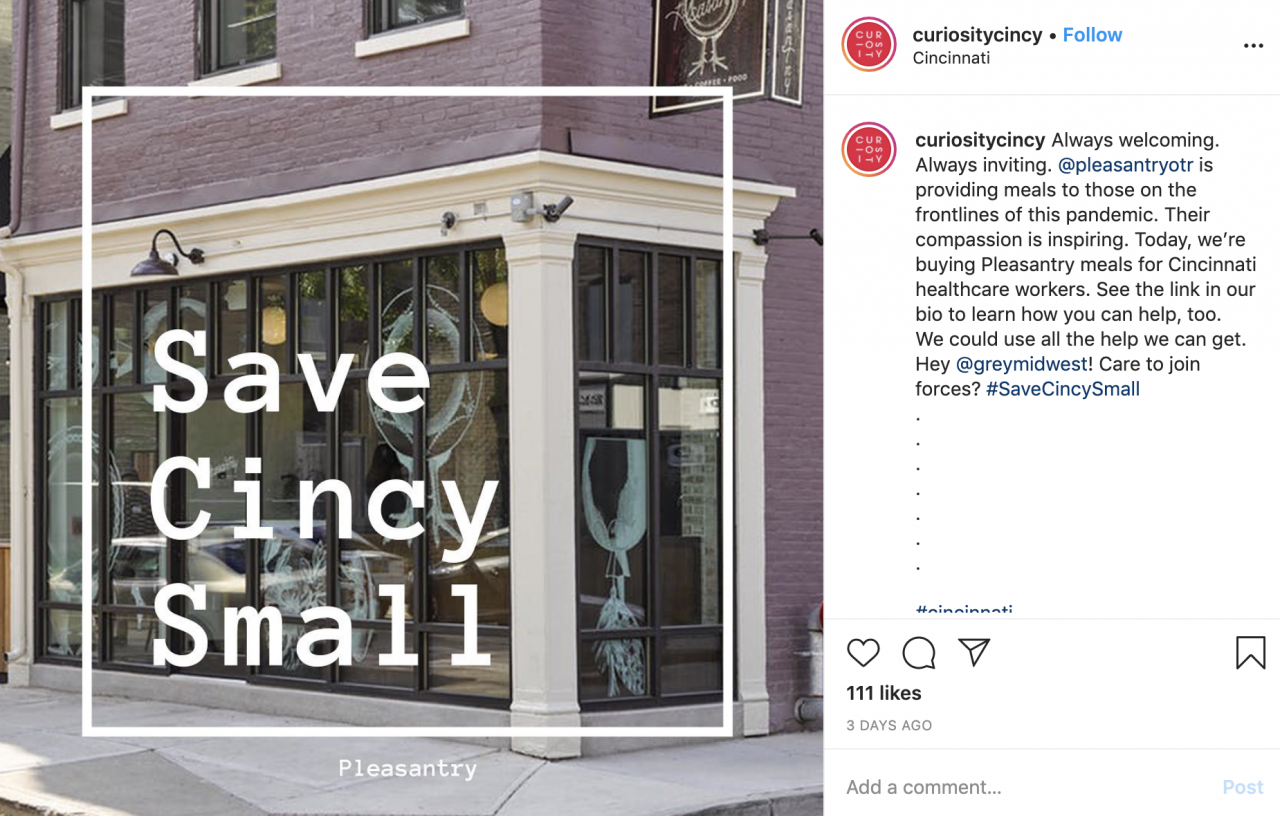Visit the @greymidwest profile mention
Image resolution: width=1280 pixels, height=816 pixels.
tap(1022, 364)
